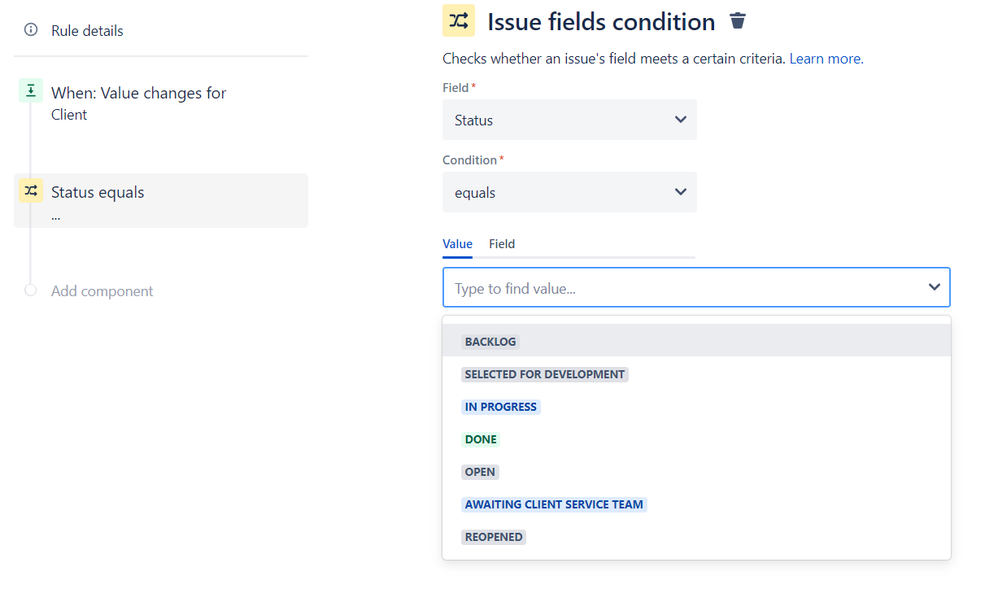Click the Rule details info icon

click(x=31, y=31)
